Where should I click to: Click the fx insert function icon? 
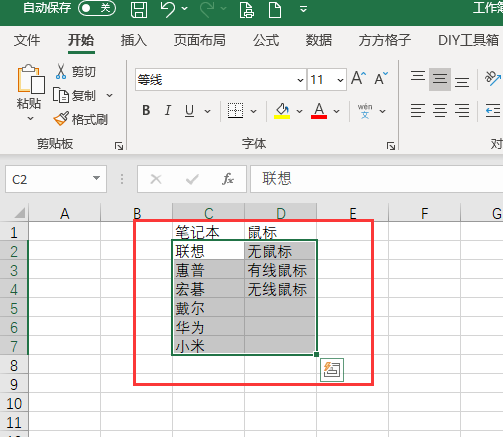228,179
